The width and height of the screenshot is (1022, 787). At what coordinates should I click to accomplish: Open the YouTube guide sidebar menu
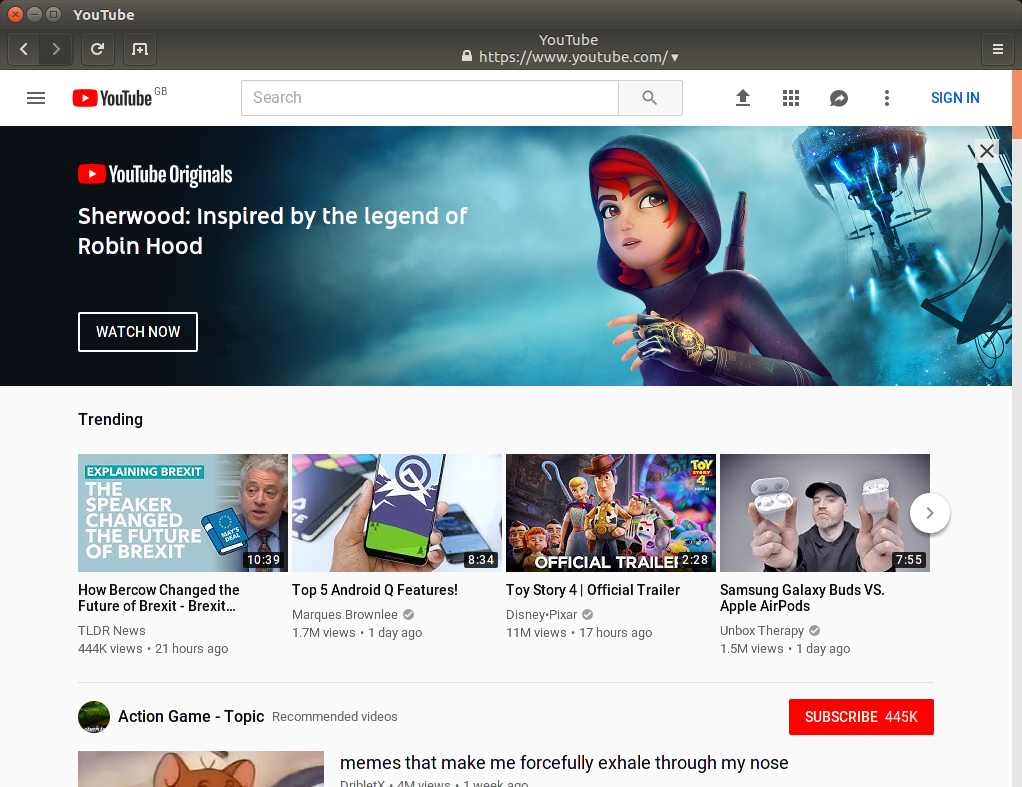(x=36, y=98)
